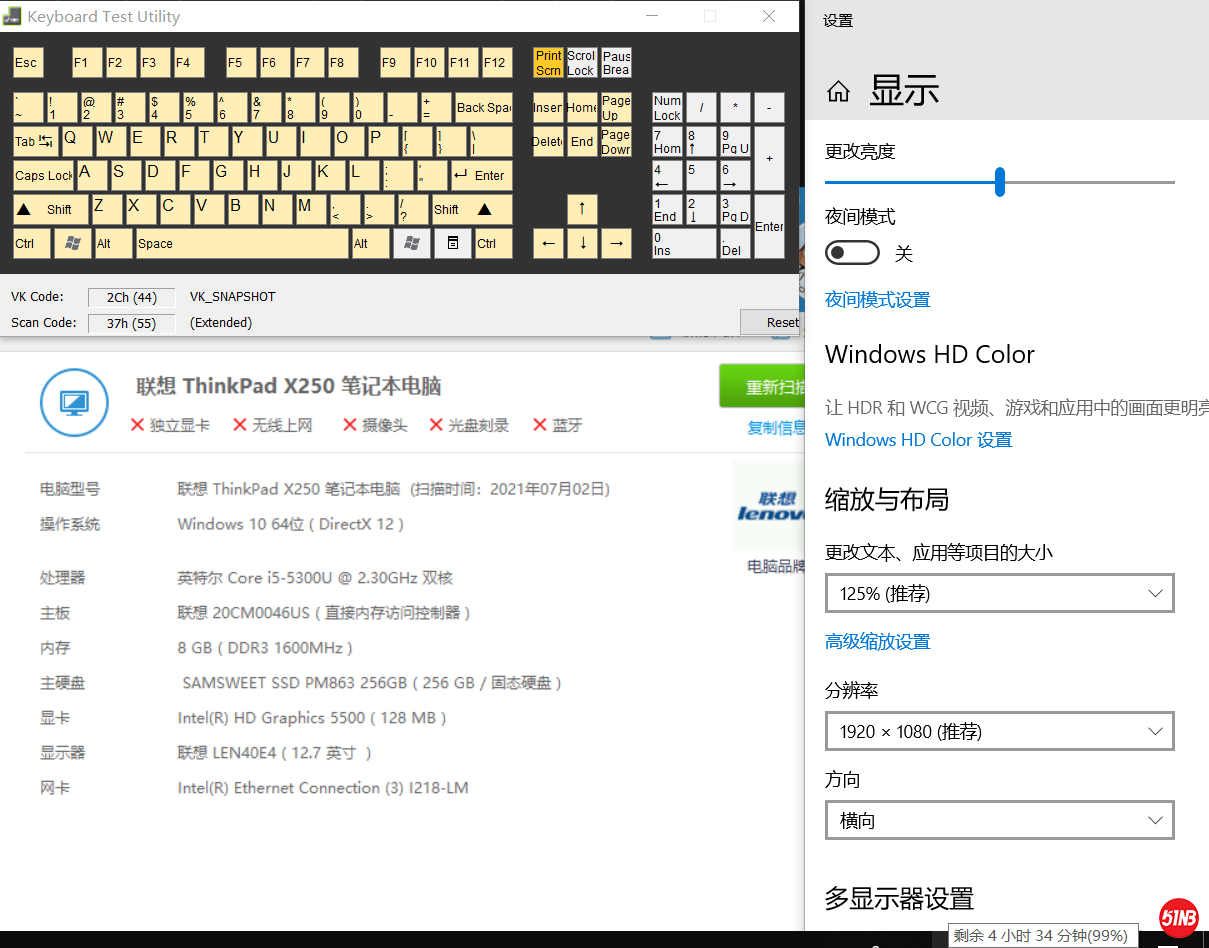
Task: Toggle the night mode switch
Action: [x=852, y=253]
